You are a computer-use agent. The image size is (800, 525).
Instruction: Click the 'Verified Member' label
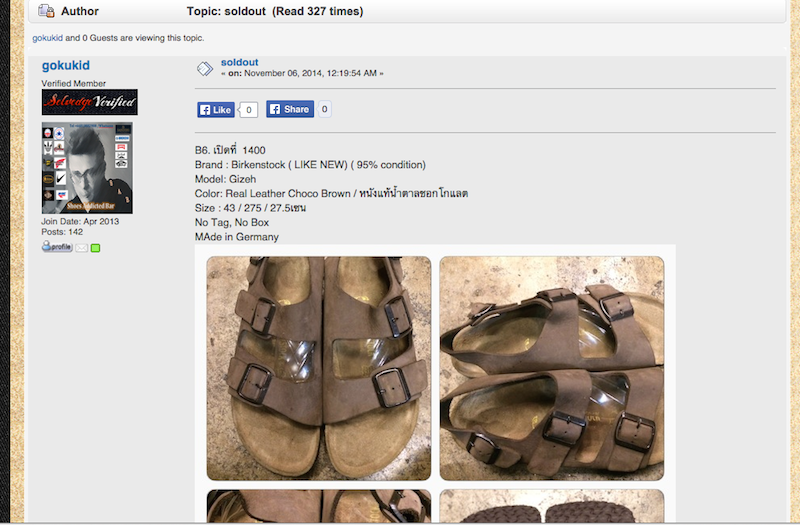click(x=73, y=83)
